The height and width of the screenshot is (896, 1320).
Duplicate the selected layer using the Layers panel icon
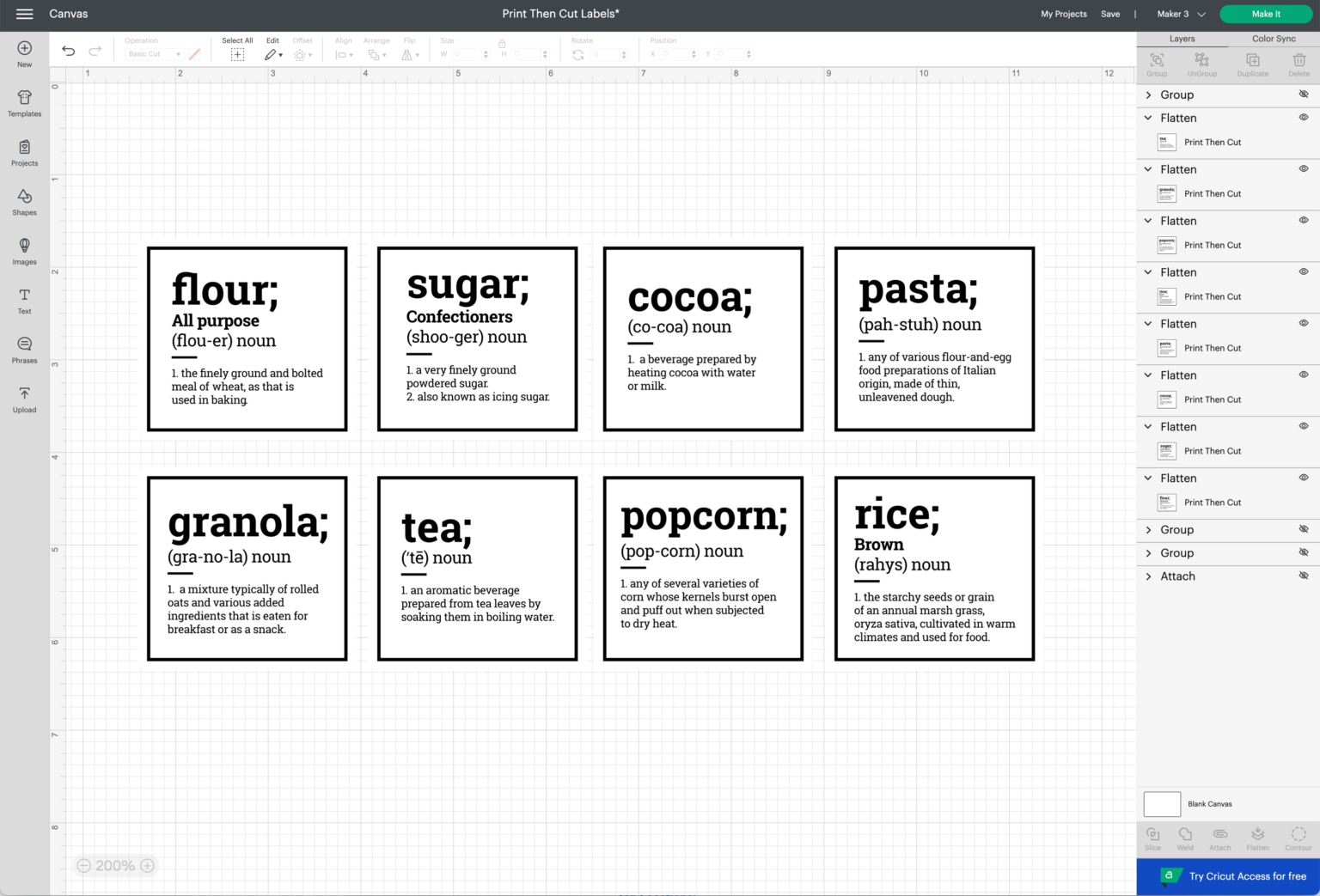1252,60
